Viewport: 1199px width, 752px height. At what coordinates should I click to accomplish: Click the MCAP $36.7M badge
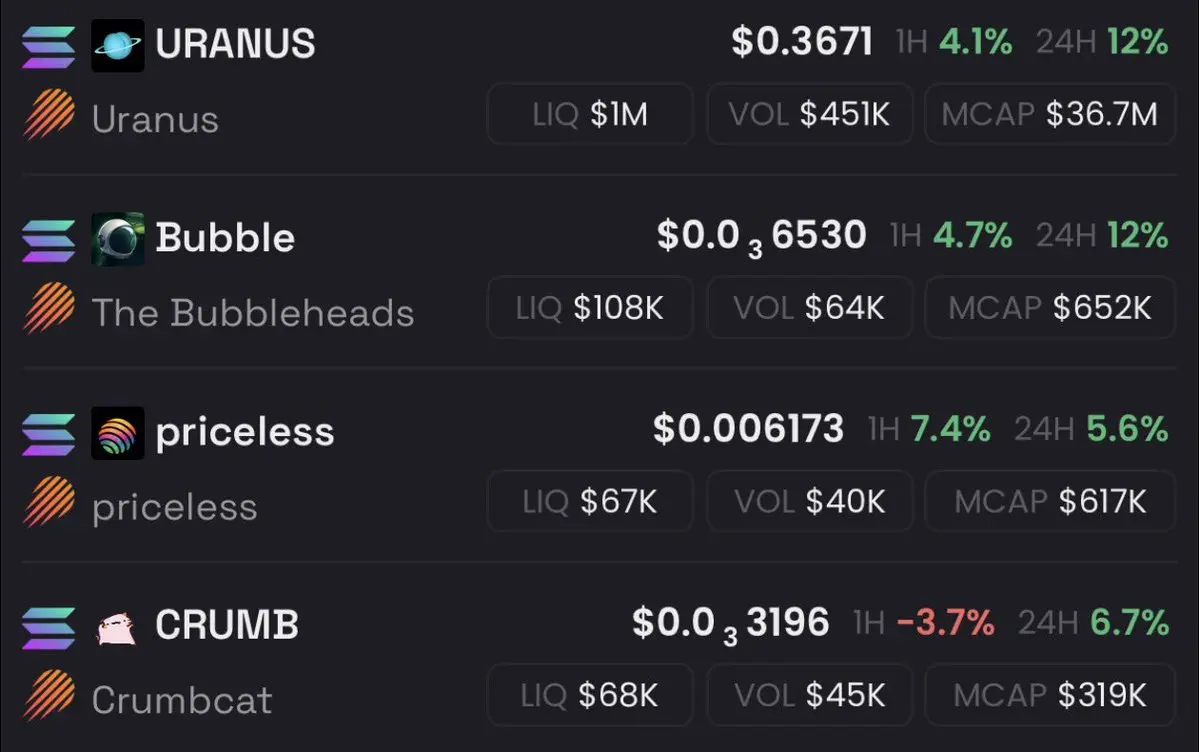(1050, 114)
